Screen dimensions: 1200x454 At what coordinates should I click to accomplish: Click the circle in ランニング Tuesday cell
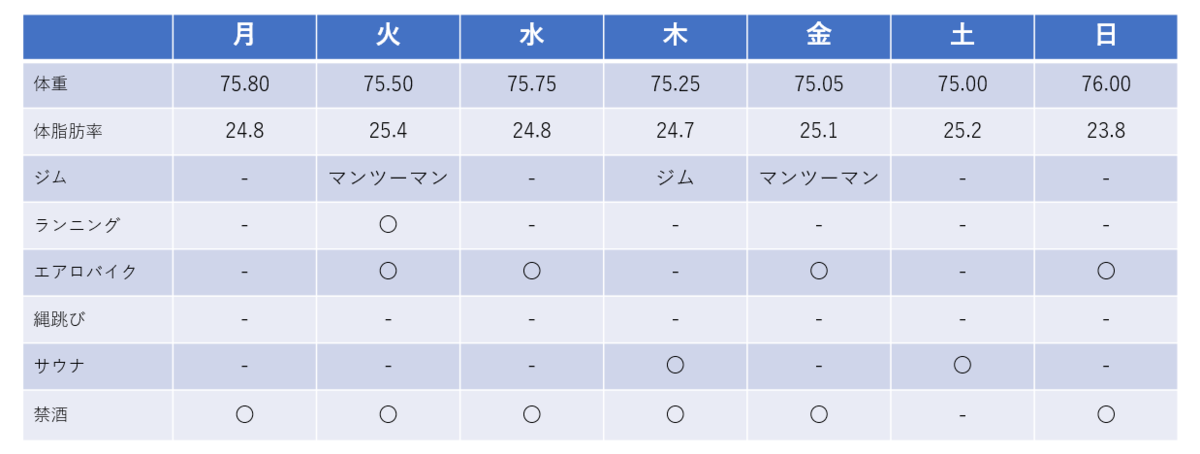tap(388, 224)
